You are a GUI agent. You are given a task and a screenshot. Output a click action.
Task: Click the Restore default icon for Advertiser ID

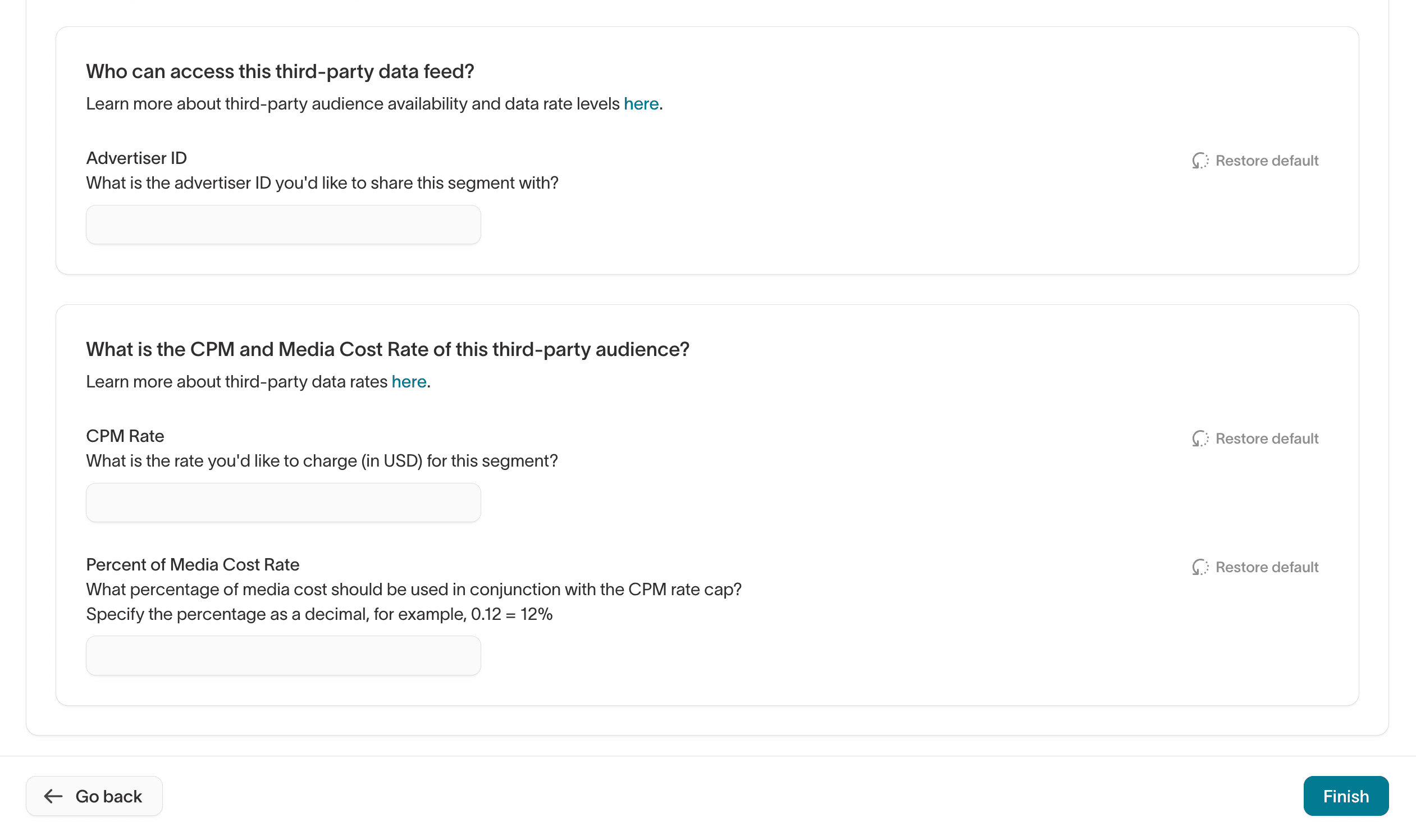click(1200, 161)
